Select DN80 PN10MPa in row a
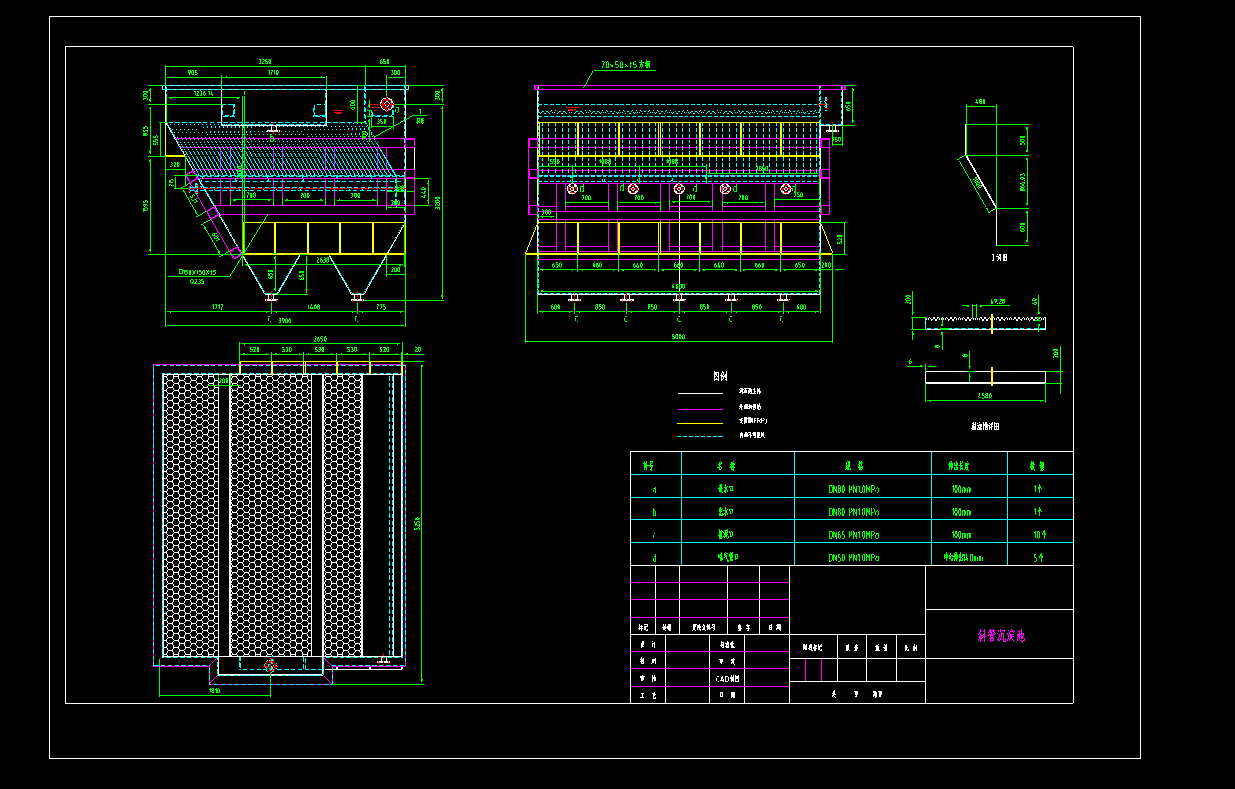The height and width of the screenshot is (789, 1235). click(855, 490)
